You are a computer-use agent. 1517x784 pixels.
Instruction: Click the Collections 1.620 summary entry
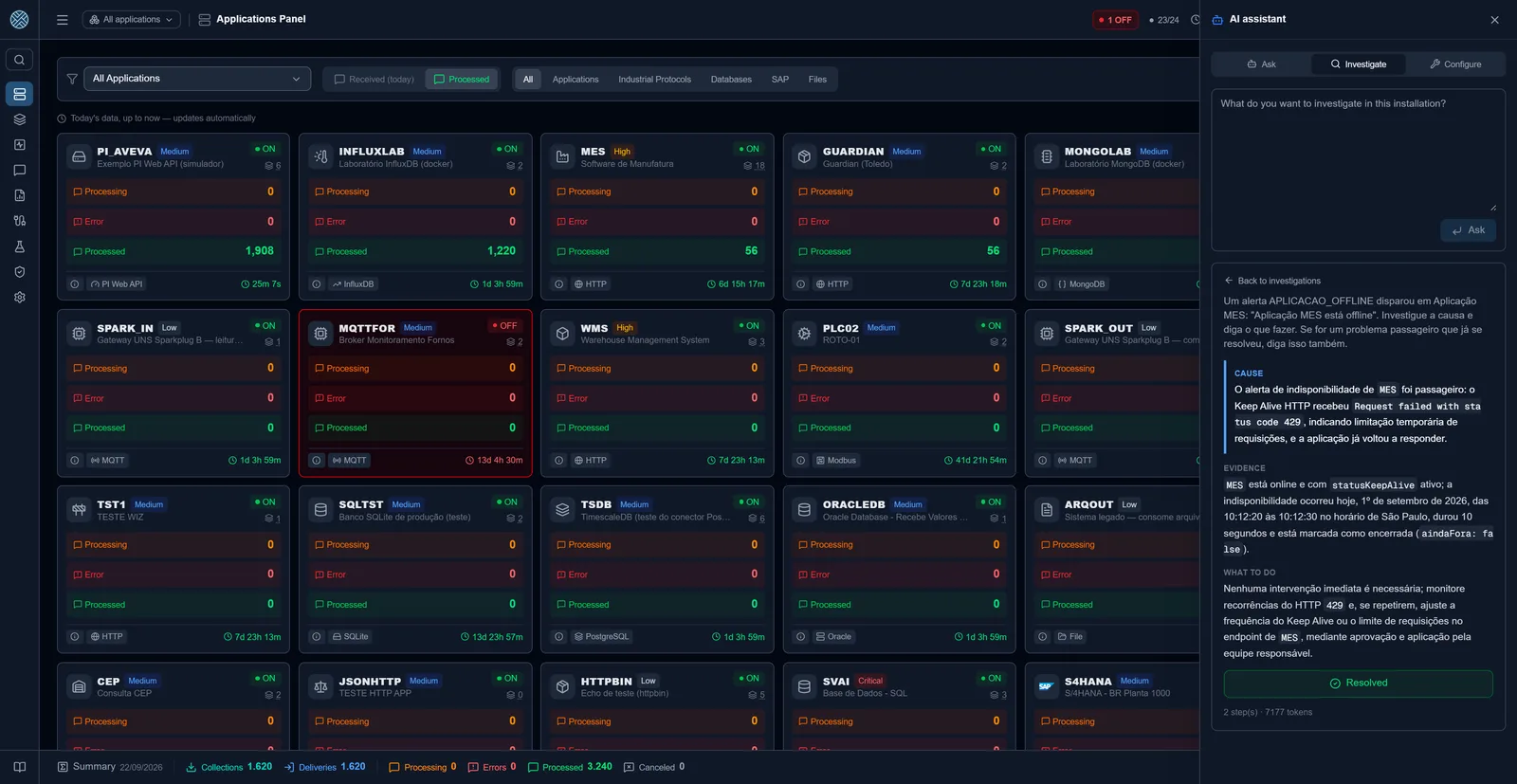tap(229, 767)
